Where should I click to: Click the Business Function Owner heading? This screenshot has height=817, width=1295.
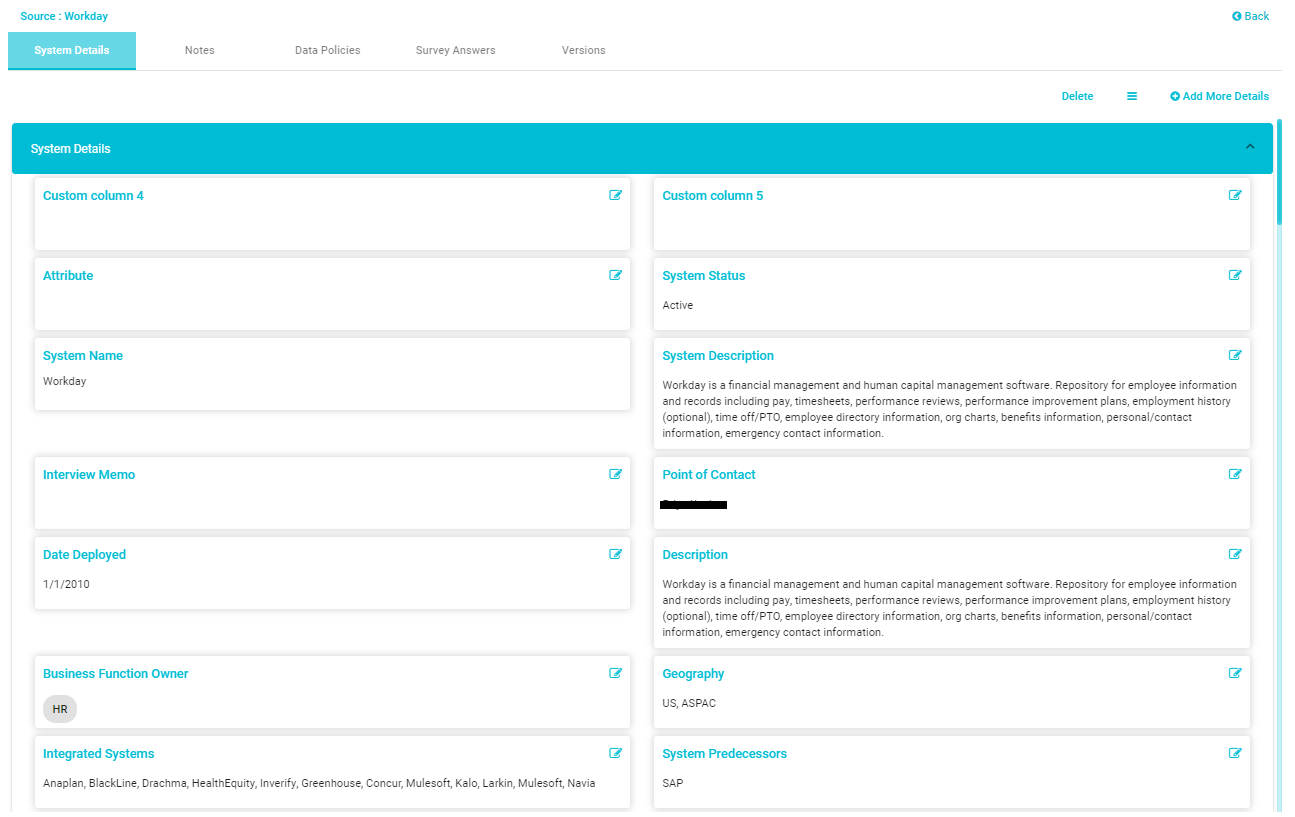(116, 673)
